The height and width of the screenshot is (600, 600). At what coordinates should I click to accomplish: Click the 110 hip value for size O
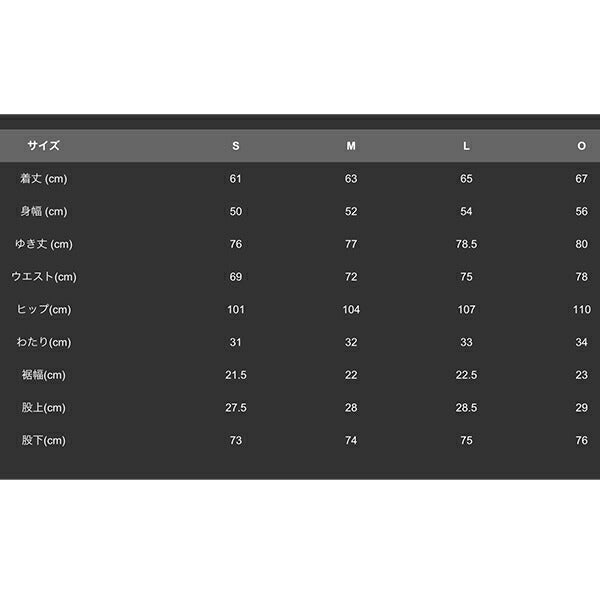tap(582, 310)
